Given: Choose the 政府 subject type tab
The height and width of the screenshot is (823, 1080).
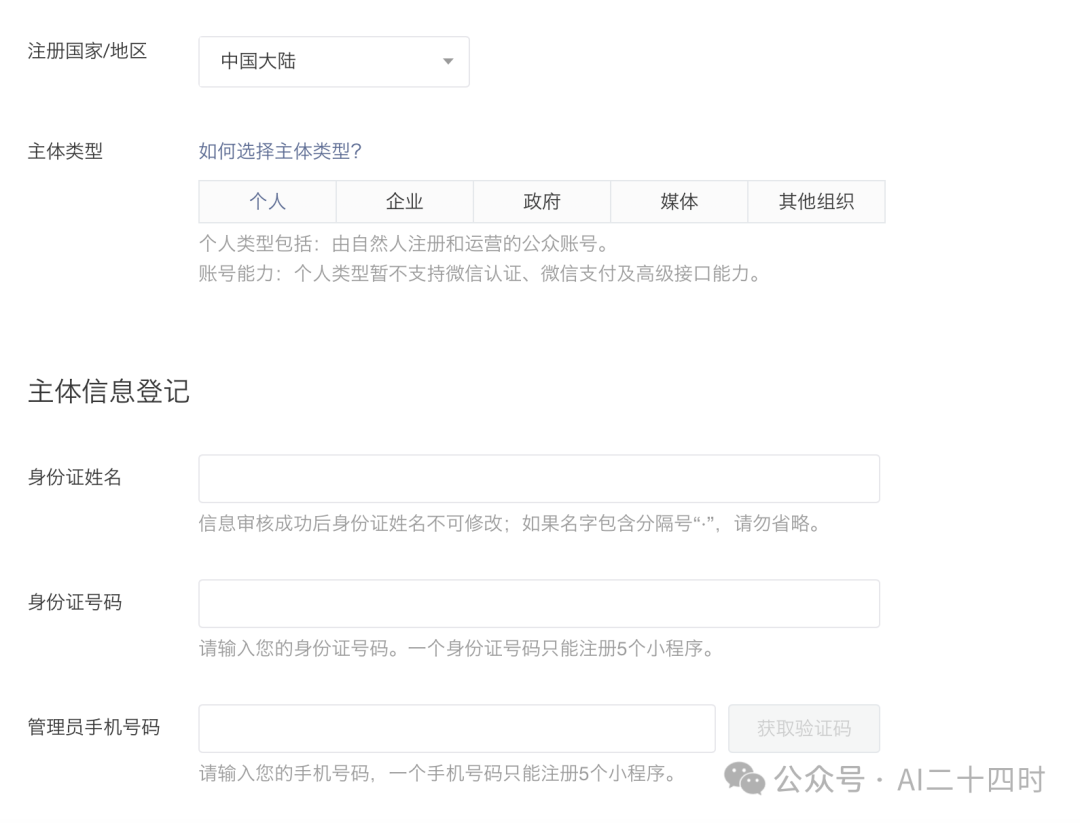Looking at the screenshot, I should pos(541,202).
